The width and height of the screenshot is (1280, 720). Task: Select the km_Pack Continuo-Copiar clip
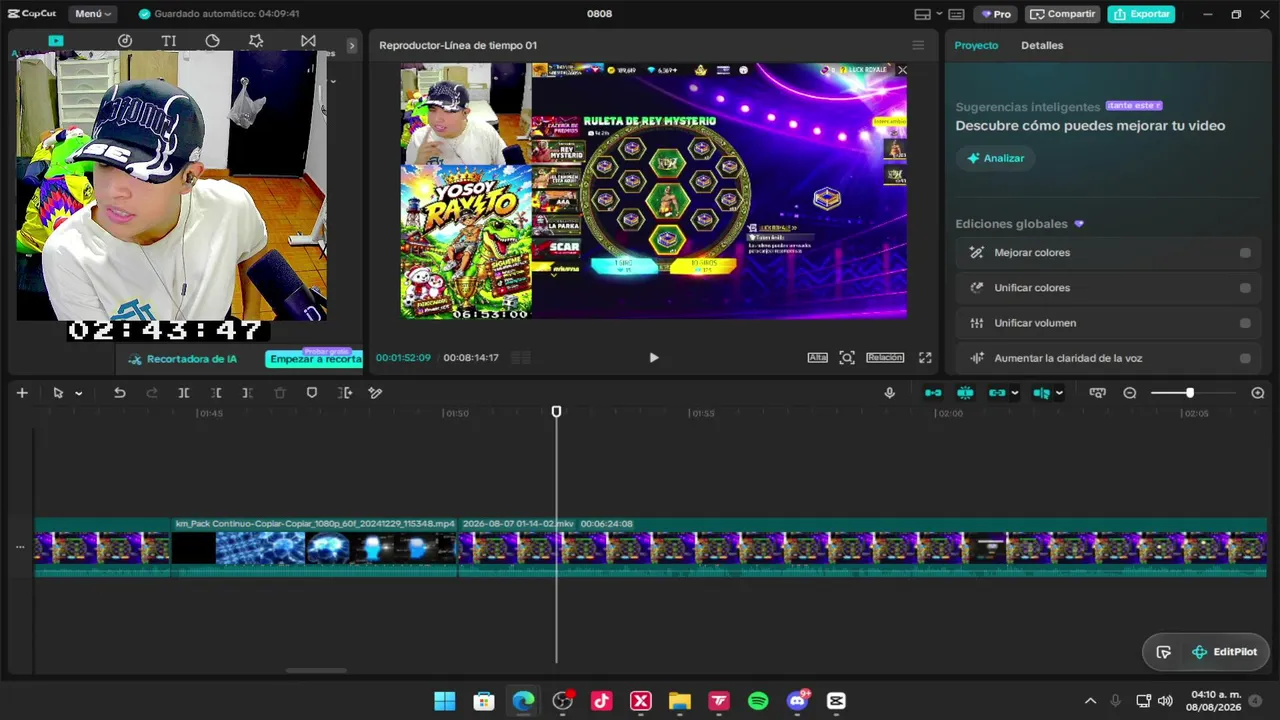tap(314, 546)
